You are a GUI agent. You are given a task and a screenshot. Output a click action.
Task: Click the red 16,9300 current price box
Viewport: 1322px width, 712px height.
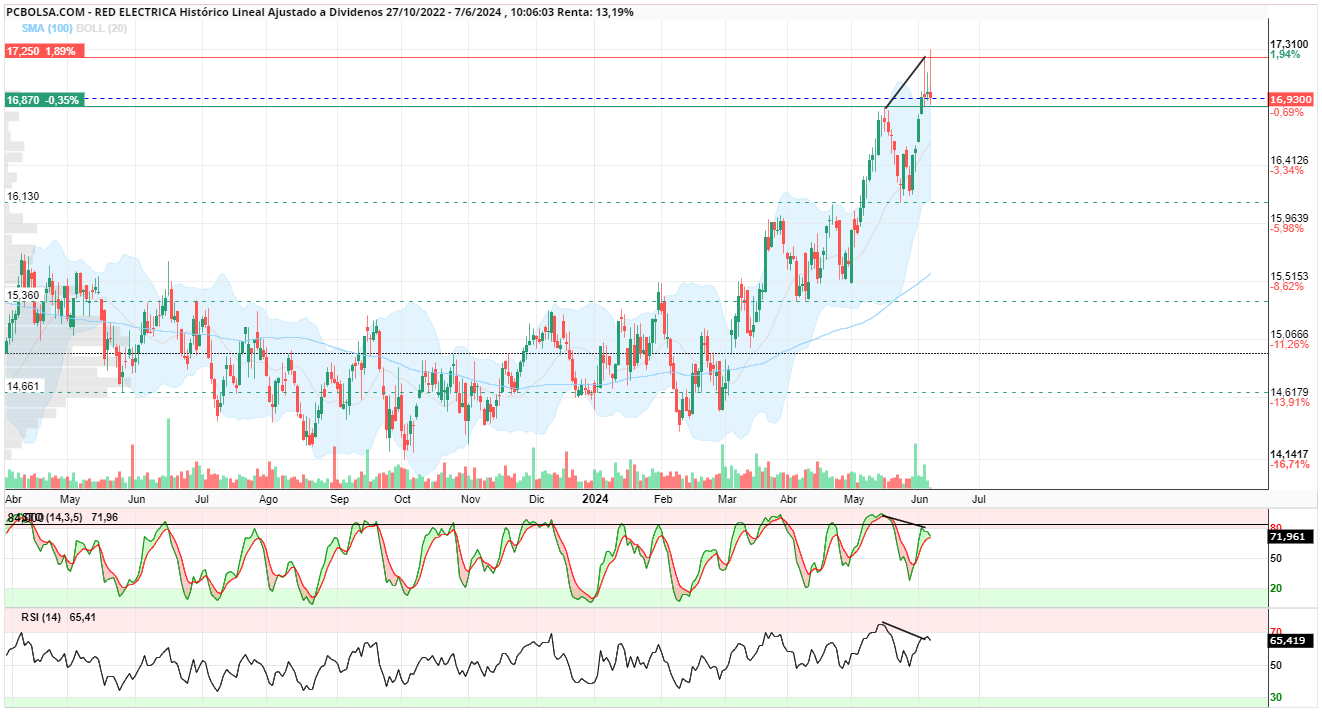point(1290,101)
